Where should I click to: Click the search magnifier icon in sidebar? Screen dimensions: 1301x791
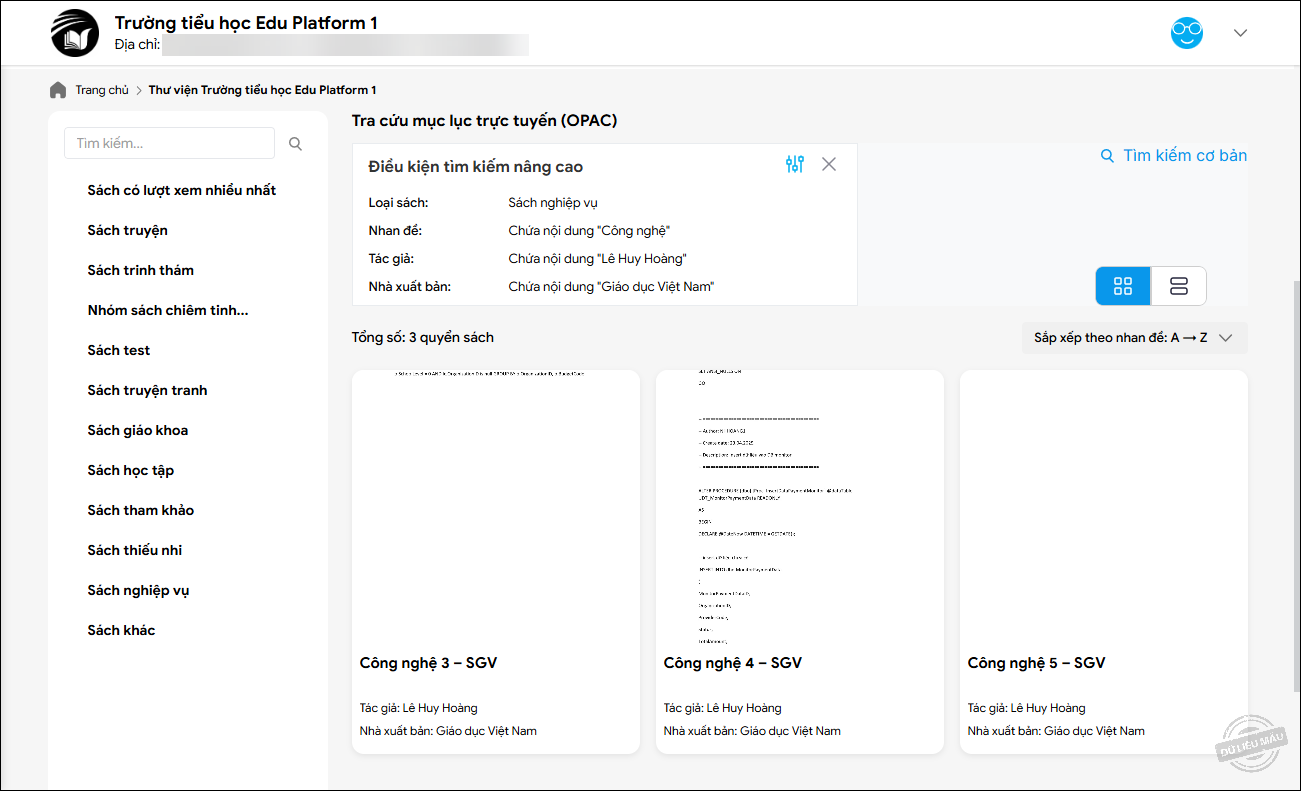click(x=295, y=144)
